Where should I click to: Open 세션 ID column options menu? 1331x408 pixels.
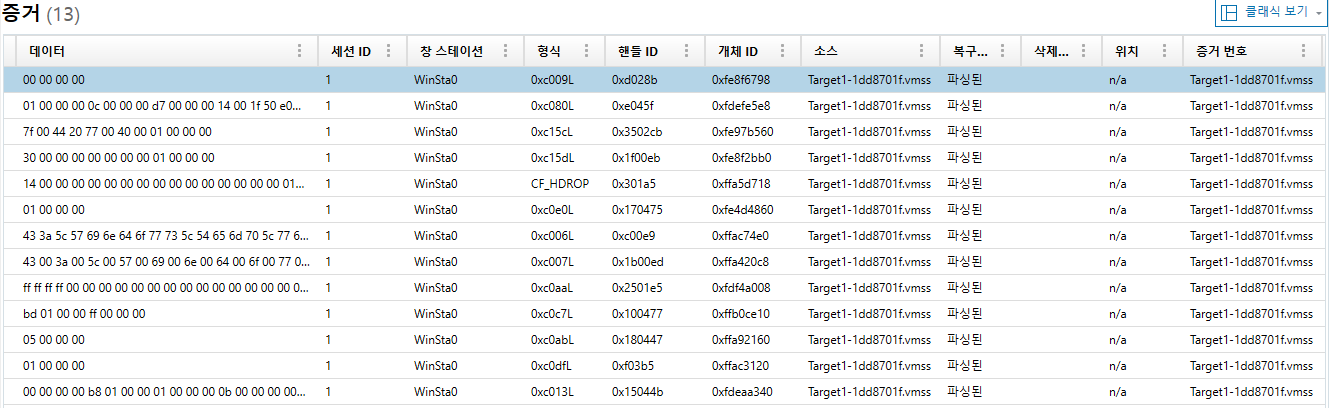[388, 51]
